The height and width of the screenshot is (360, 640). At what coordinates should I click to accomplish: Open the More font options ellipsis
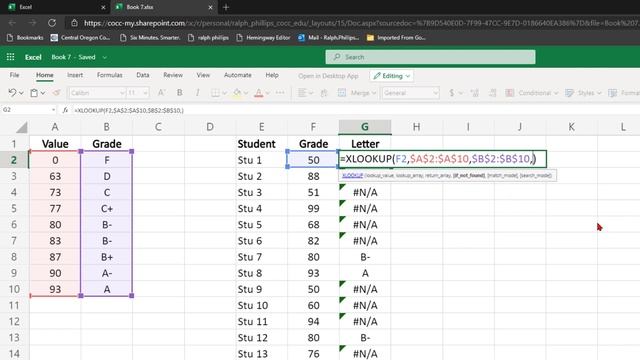tap(280, 93)
